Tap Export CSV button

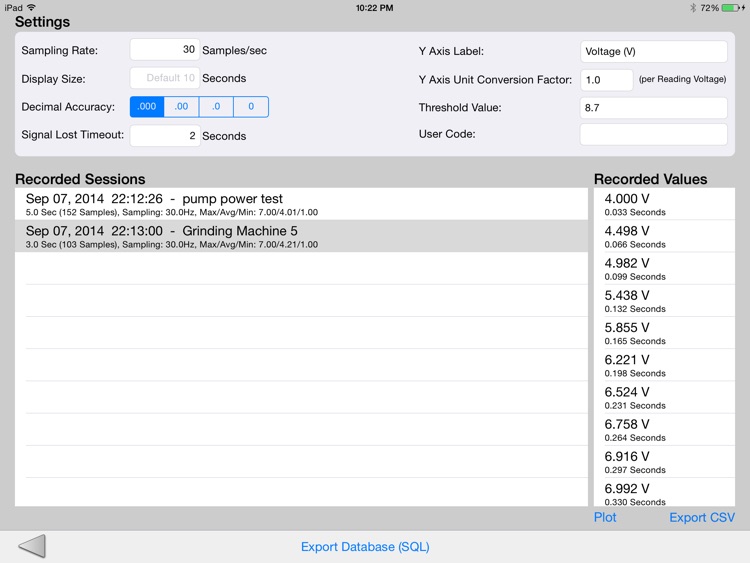[702, 518]
